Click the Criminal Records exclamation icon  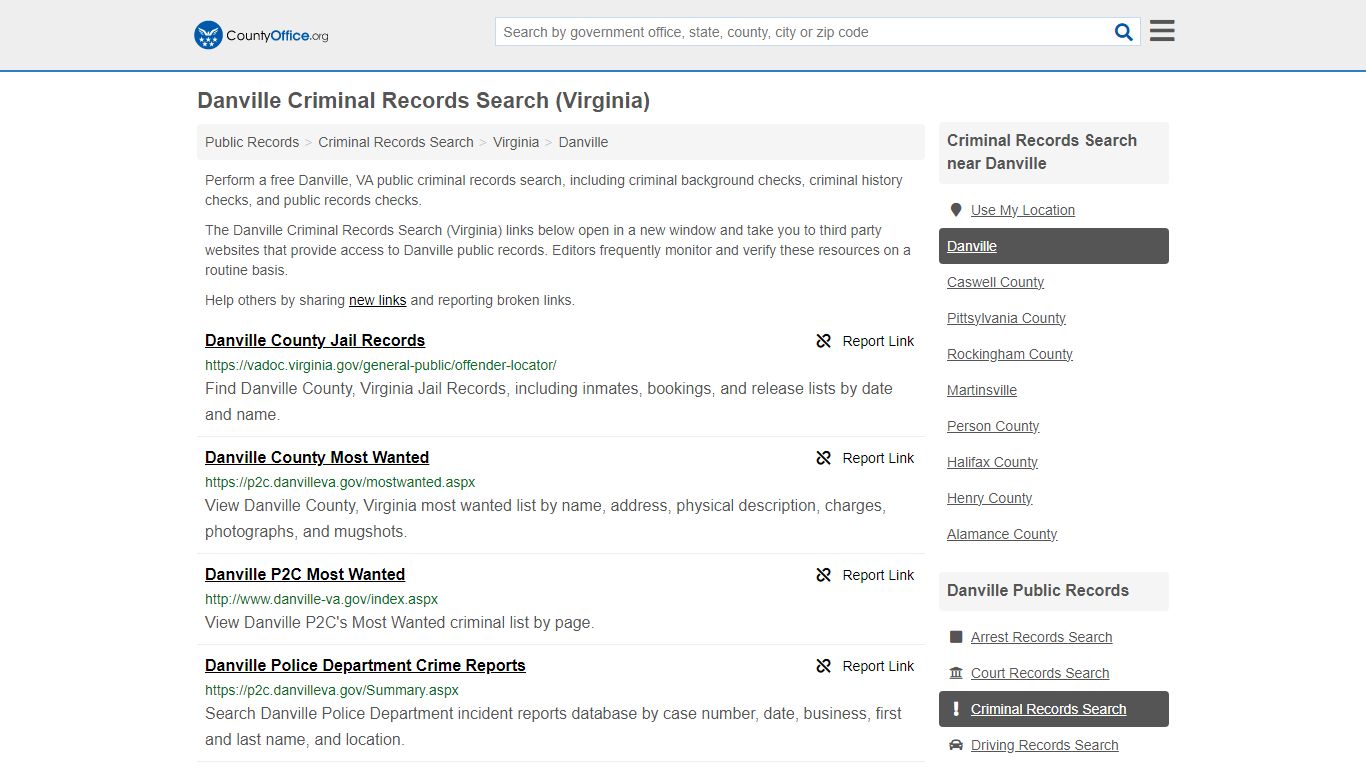tap(956, 709)
